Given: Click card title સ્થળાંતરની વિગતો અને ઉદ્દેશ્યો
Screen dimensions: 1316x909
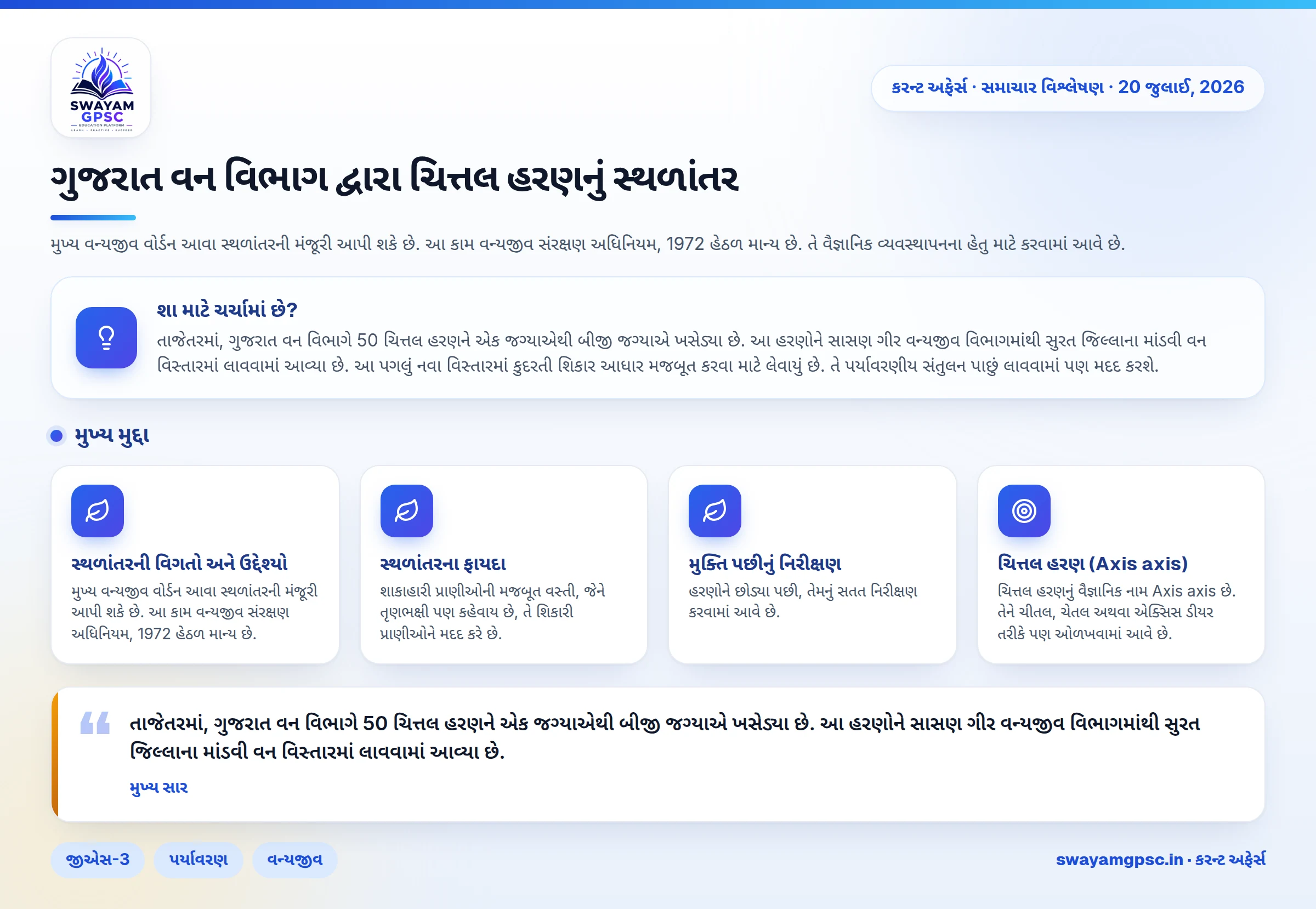Looking at the screenshot, I should [179, 563].
